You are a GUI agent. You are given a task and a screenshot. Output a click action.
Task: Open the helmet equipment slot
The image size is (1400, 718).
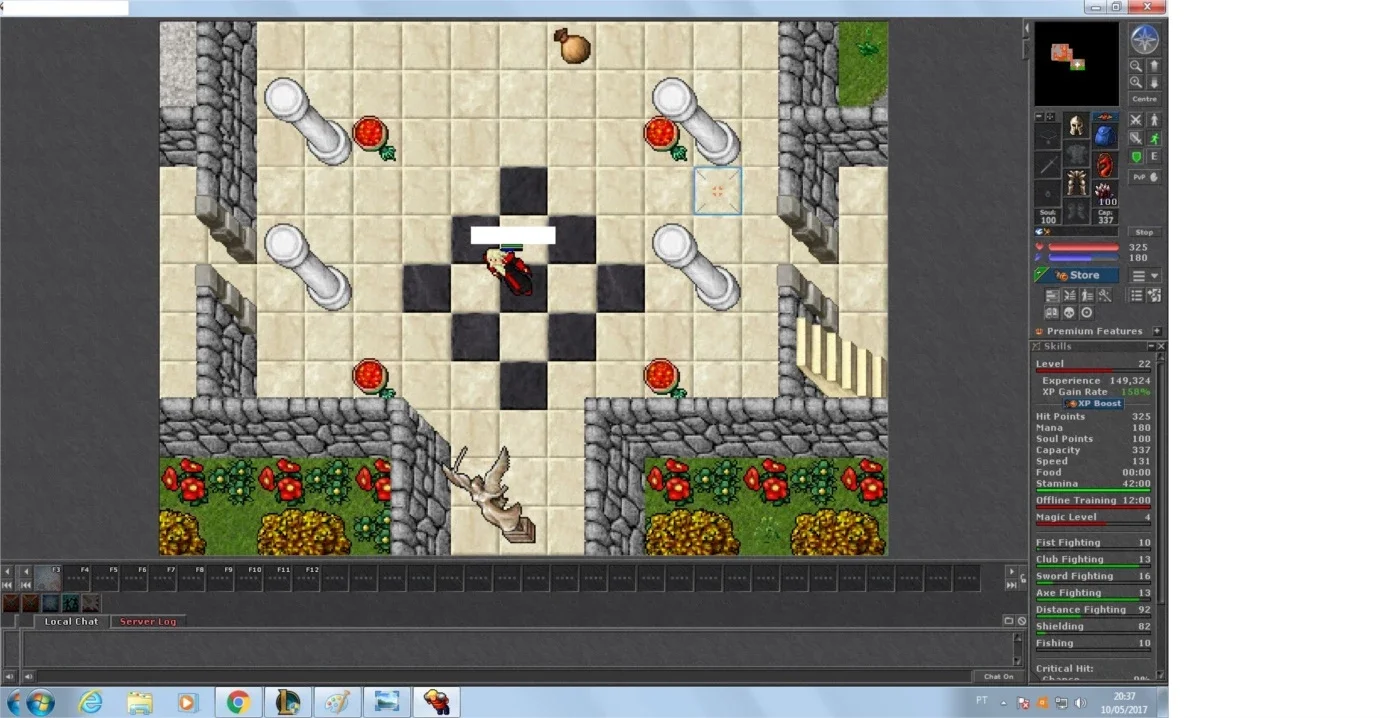(1076, 126)
